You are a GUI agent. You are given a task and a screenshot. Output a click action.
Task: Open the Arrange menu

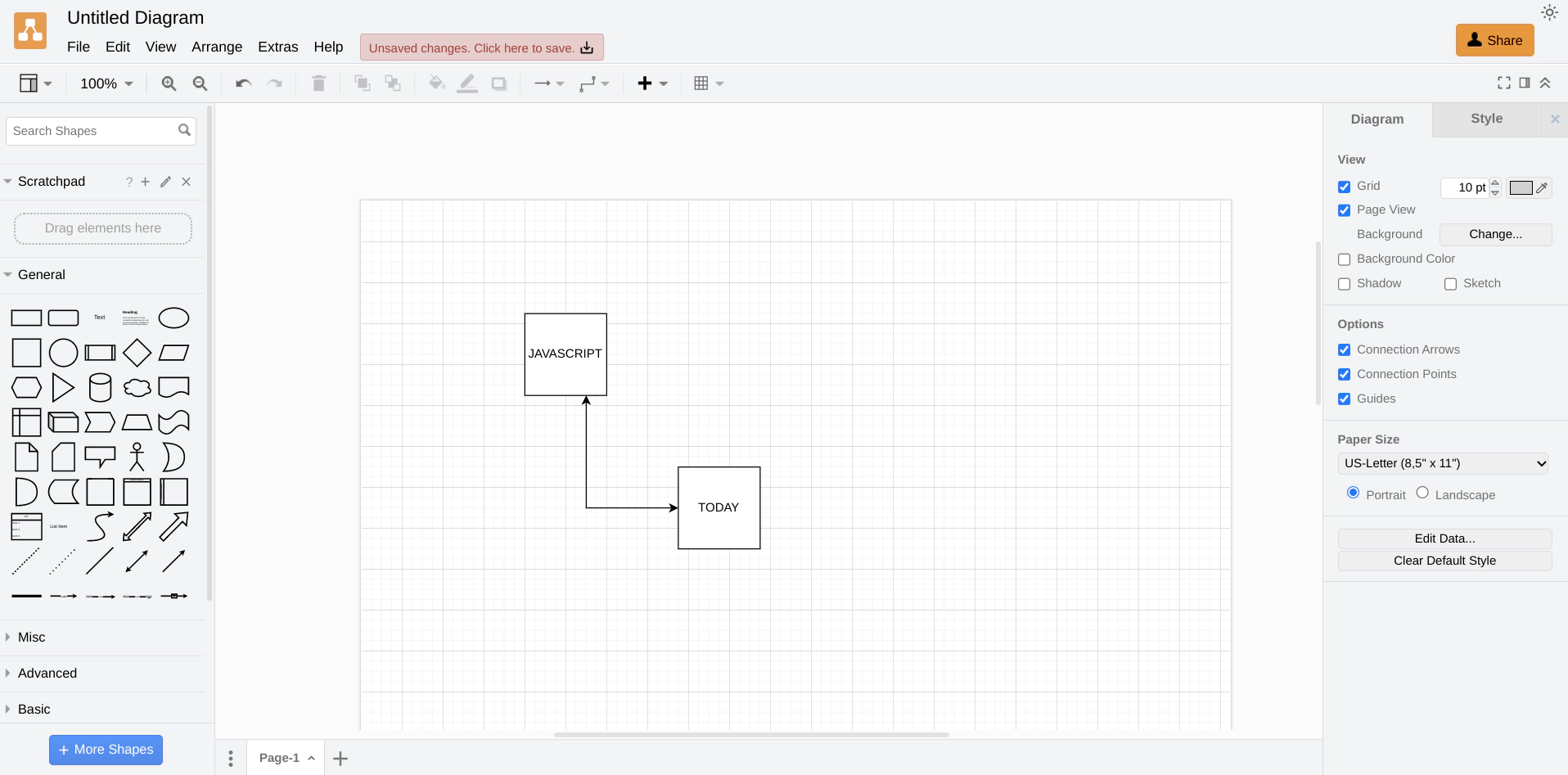pyautogui.click(x=217, y=47)
